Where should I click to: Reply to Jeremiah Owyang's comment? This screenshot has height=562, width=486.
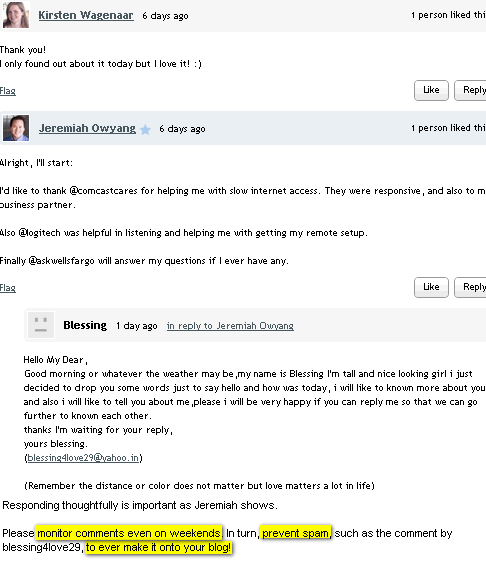point(470,287)
